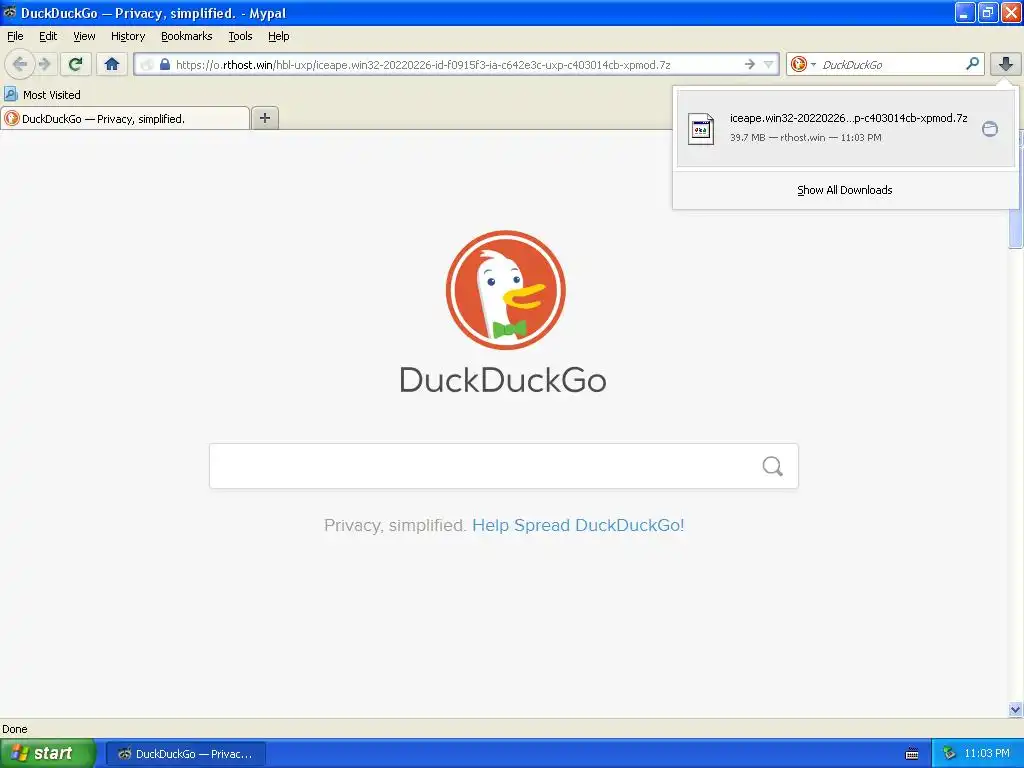Open the Most Visited bookmarks folder
Viewport: 1024px width, 768px height.
point(43,95)
